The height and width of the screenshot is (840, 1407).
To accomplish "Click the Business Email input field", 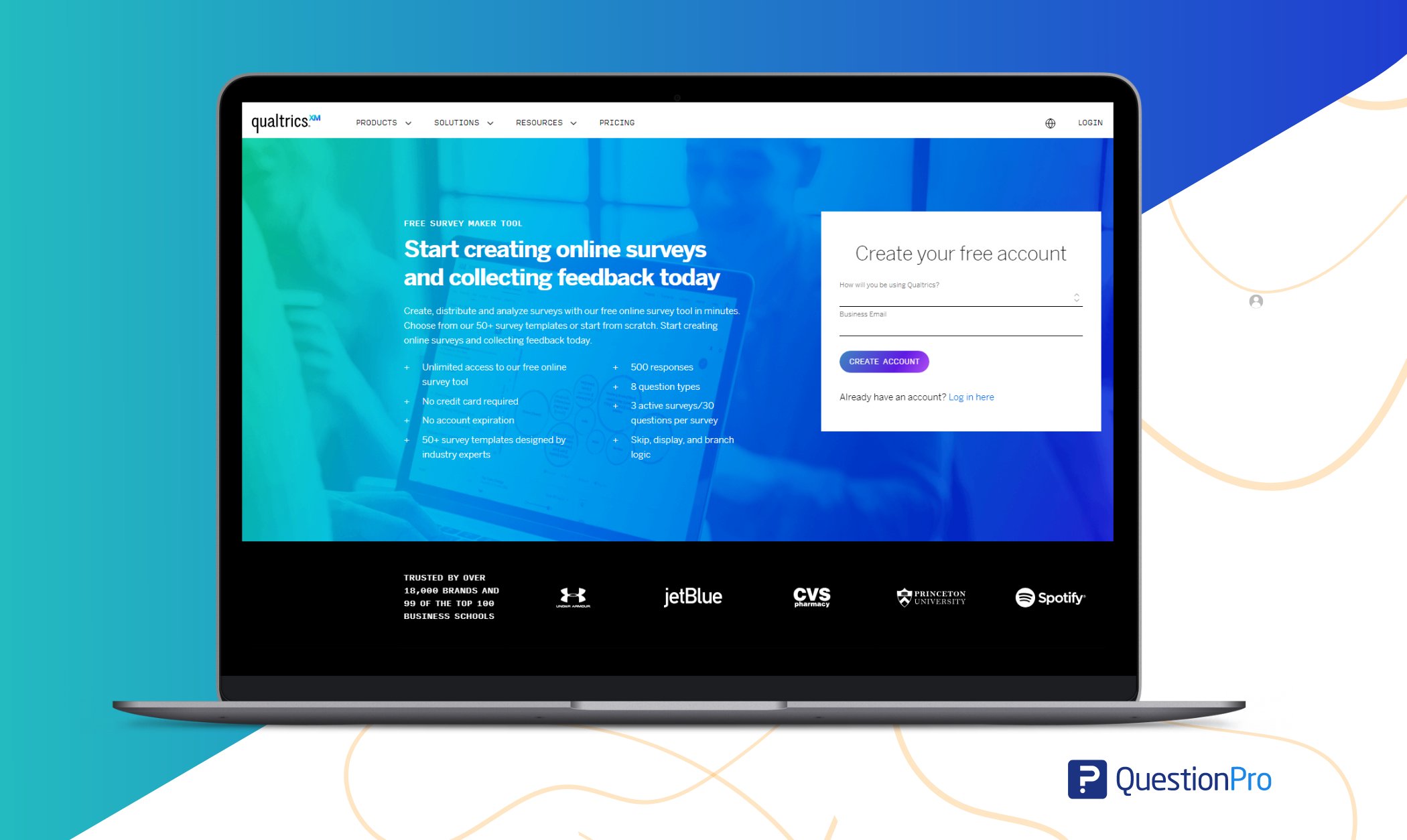I will tap(959, 325).
